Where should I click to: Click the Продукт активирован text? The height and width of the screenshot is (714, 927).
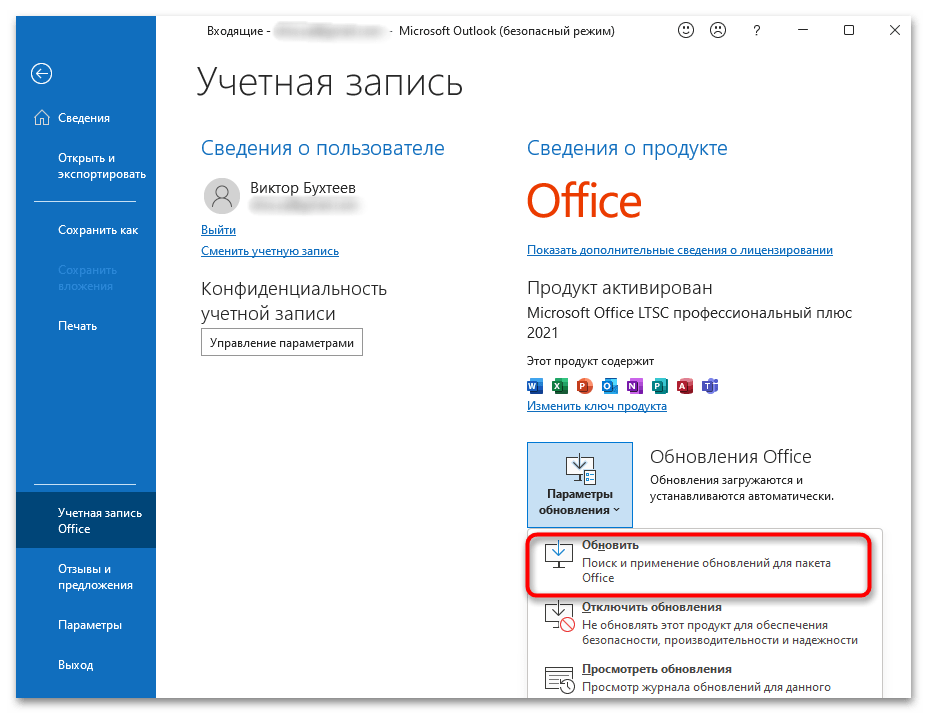point(620,288)
